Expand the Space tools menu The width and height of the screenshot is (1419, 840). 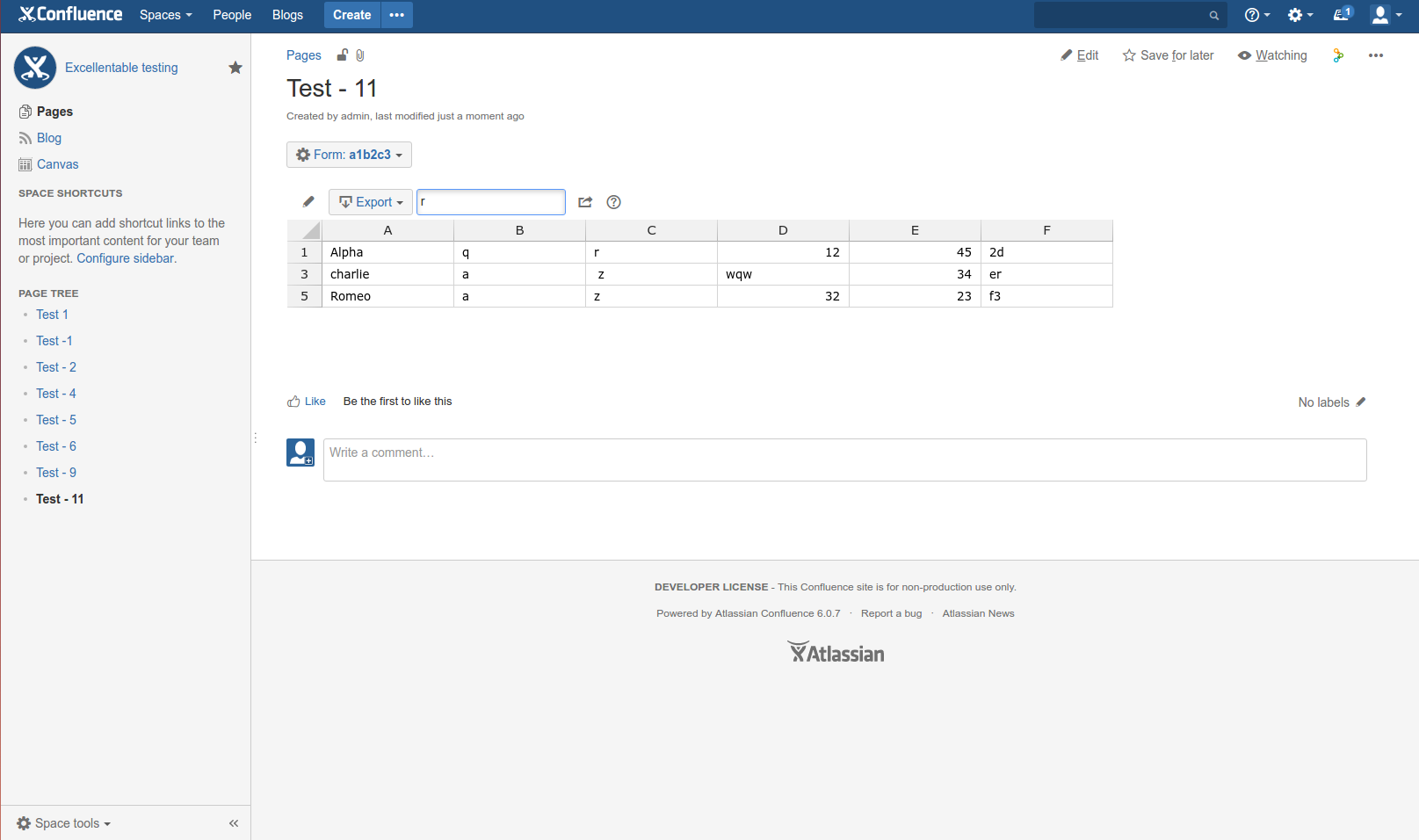pyautogui.click(x=62, y=823)
